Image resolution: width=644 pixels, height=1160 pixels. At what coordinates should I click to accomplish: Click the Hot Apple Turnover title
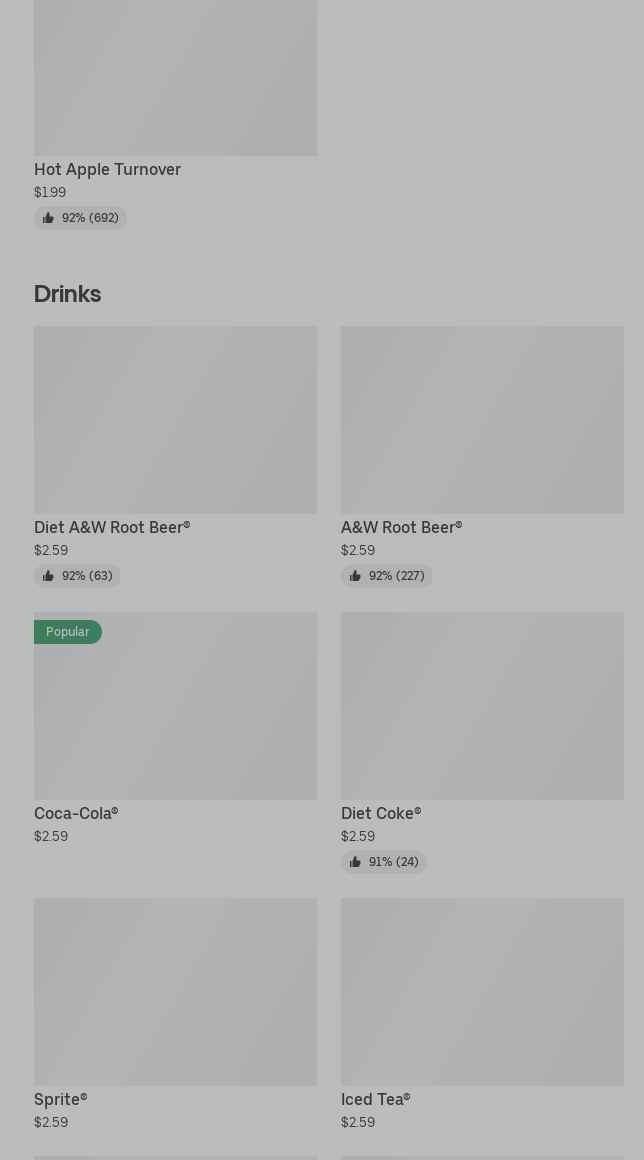pos(107,169)
